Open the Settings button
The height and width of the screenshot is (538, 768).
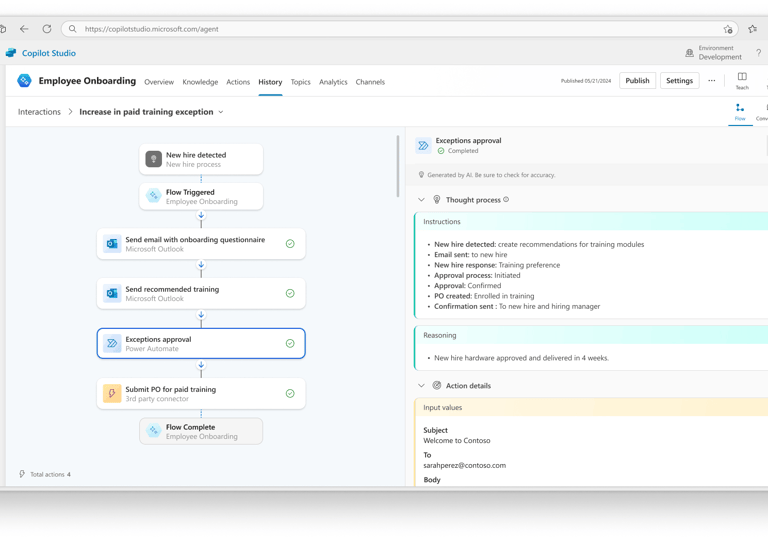679,81
